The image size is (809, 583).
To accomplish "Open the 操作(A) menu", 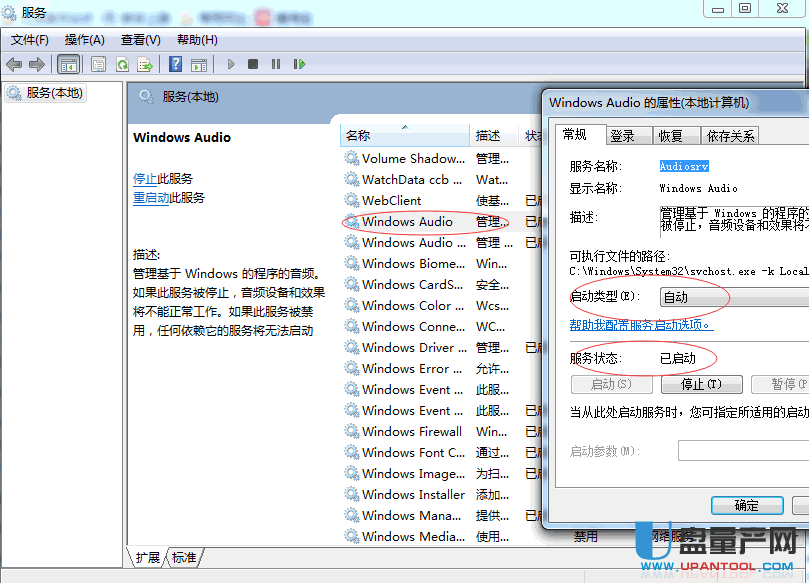I will 85,40.
